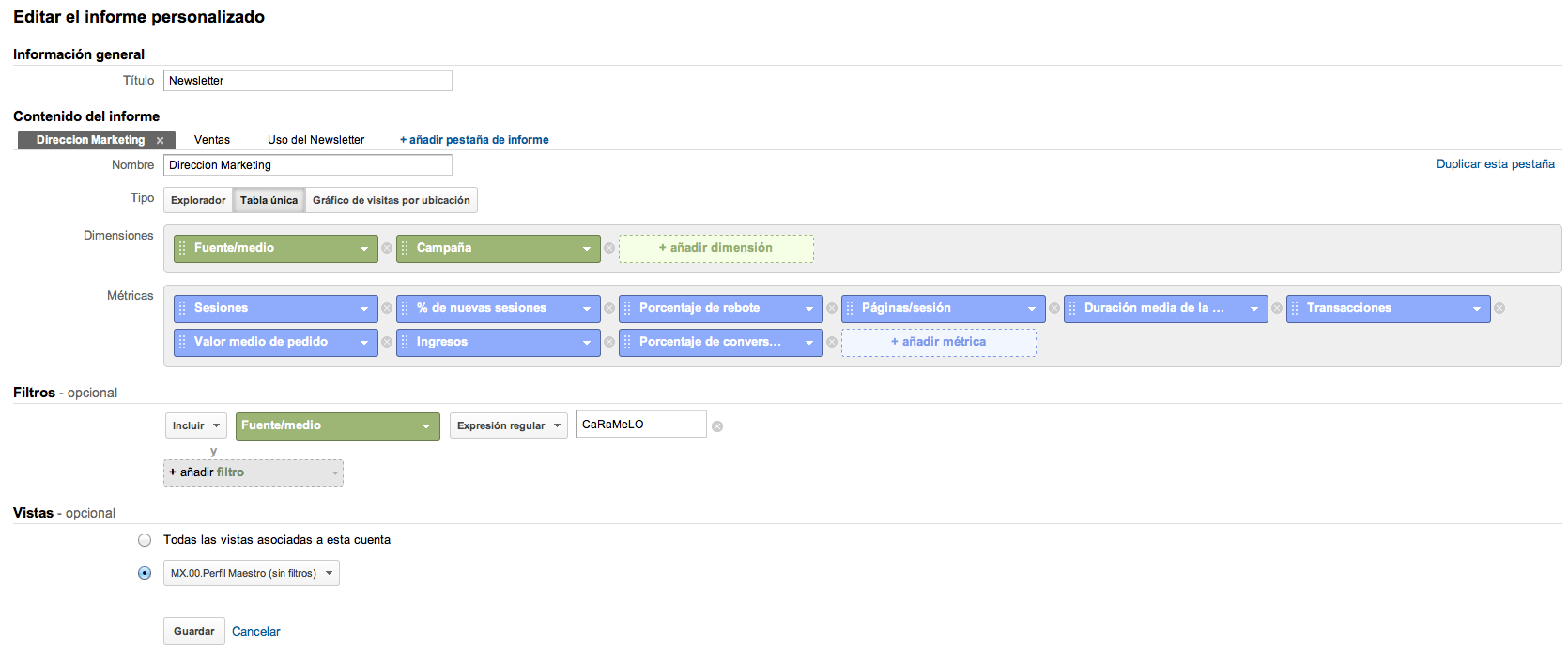Open the MX.00.Perfil Maestro view dropdown
1568x665 pixels.
(x=252, y=573)
